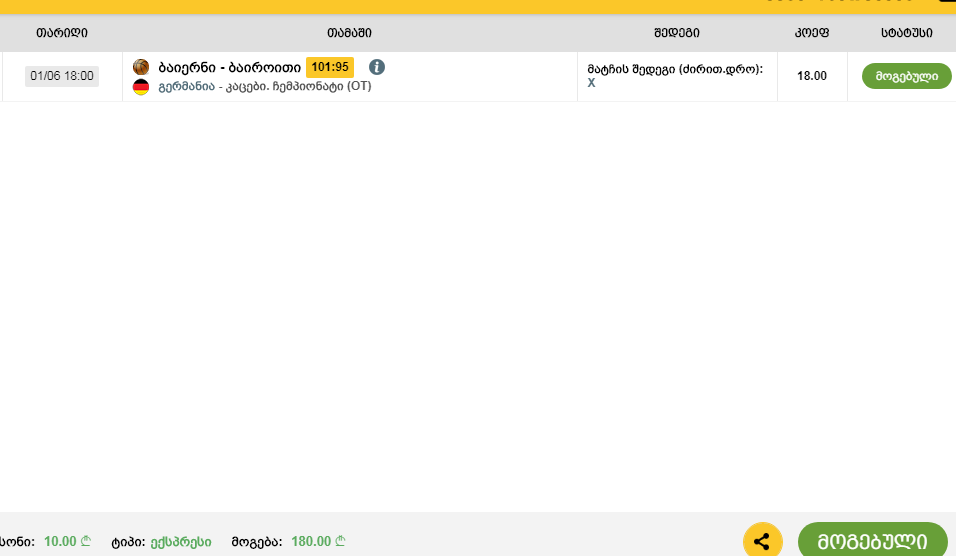Screen dimensions: 956x556
Task: Click the სტატუსი column header
Action: tap(907, 33)
